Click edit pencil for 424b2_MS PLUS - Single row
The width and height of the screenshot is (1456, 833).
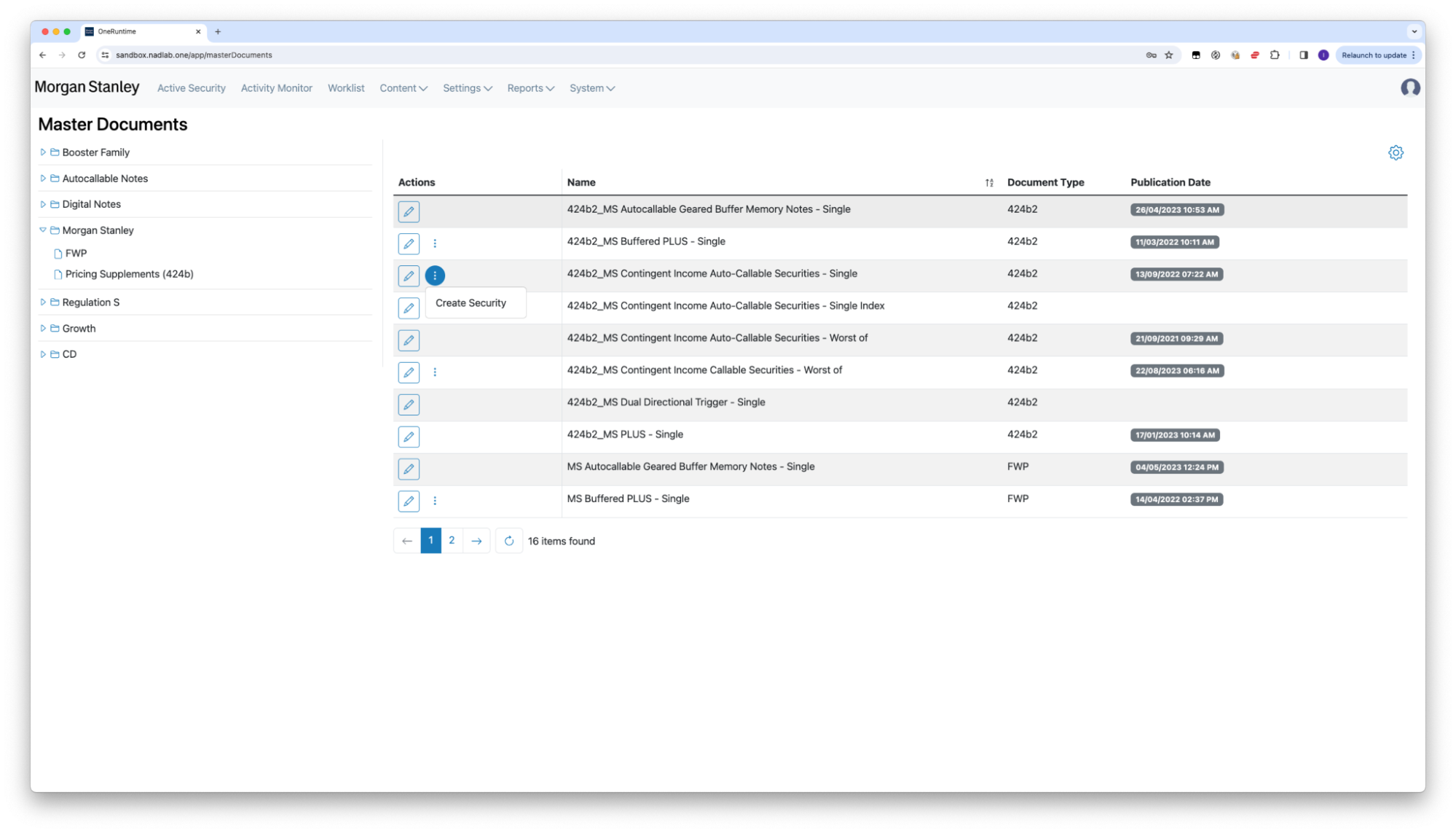pos(409,437)
